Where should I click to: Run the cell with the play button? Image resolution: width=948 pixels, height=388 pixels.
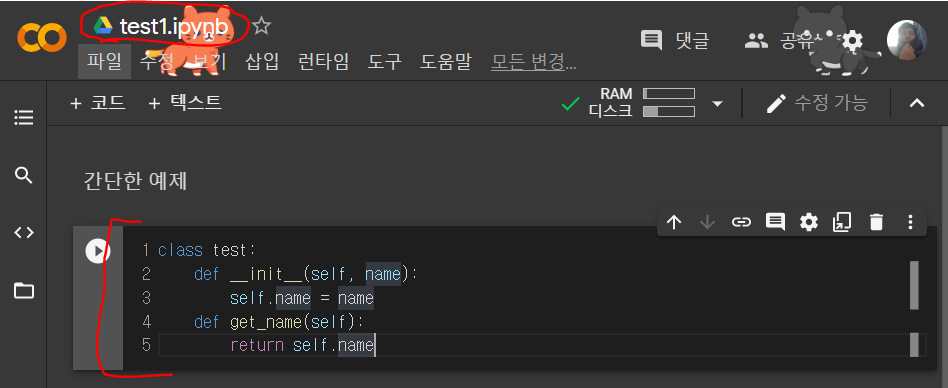coord(97,251)
